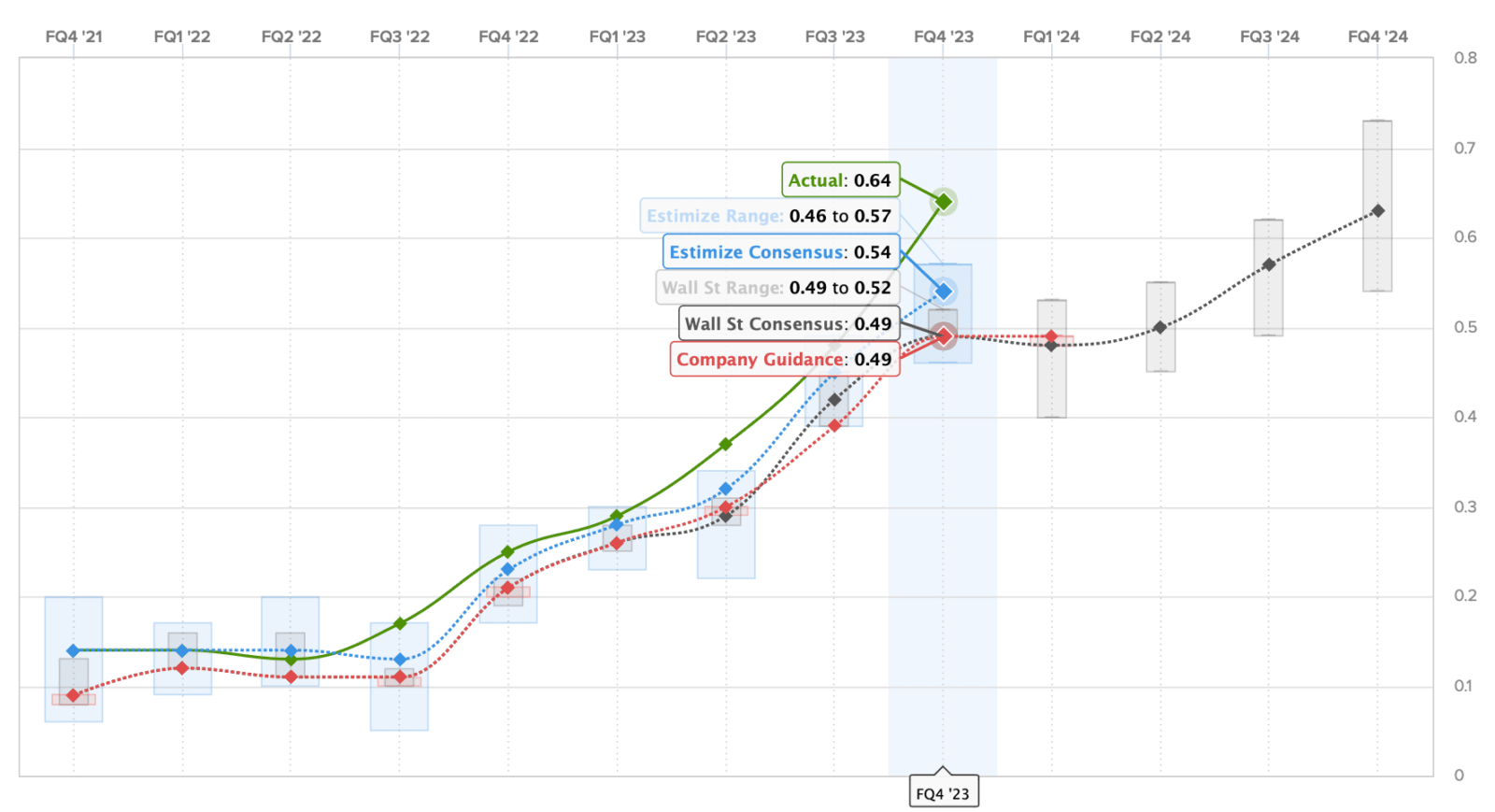Click the 0.8 y-axis label
Viewport: 1495px width, 812px height.
1465,58
